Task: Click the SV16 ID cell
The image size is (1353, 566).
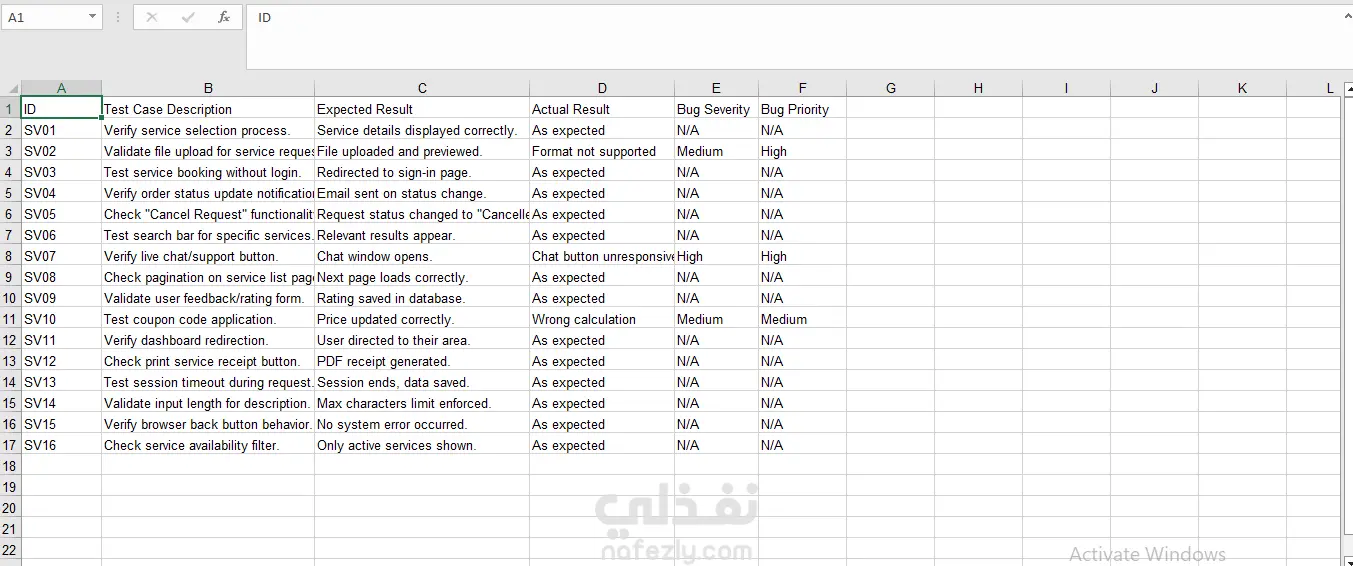Action: (61, 445)
